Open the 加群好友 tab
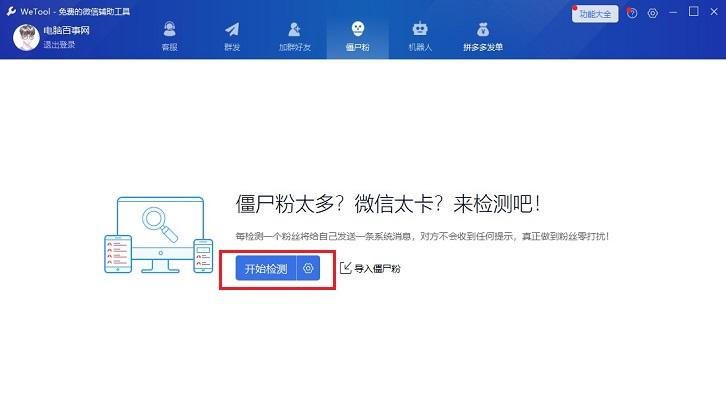Image resolution: width=726 pixels, height=412 pixels. (x=294, y=37)
